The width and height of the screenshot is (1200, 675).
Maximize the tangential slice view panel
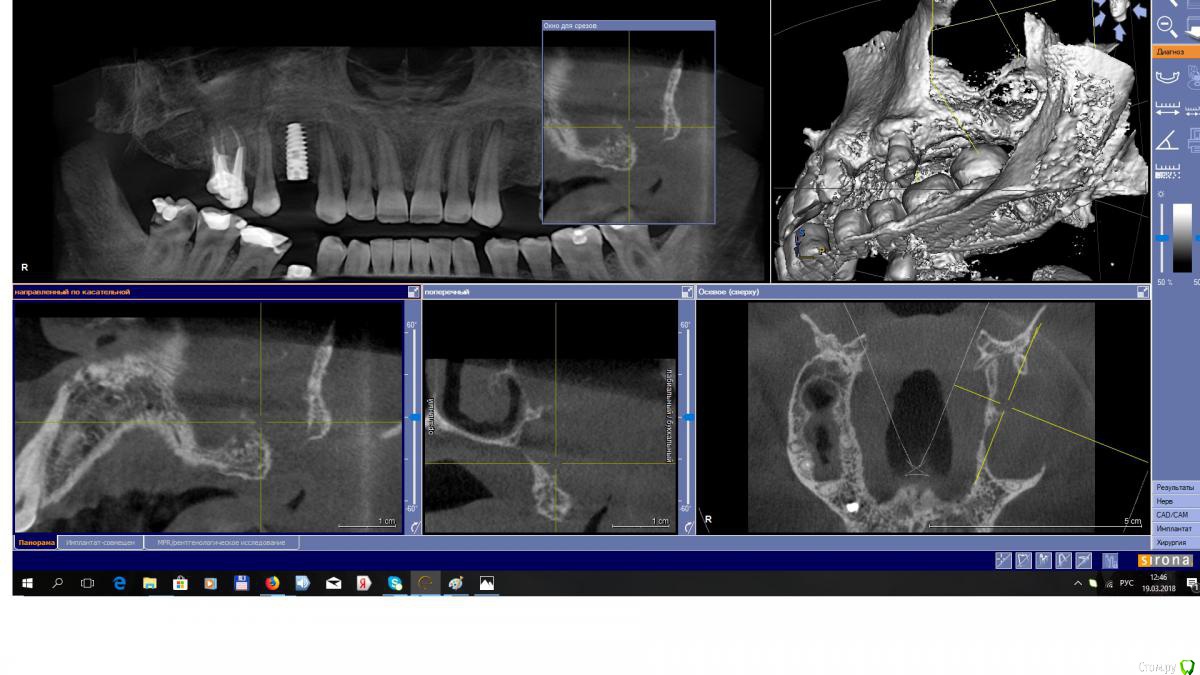413,292
